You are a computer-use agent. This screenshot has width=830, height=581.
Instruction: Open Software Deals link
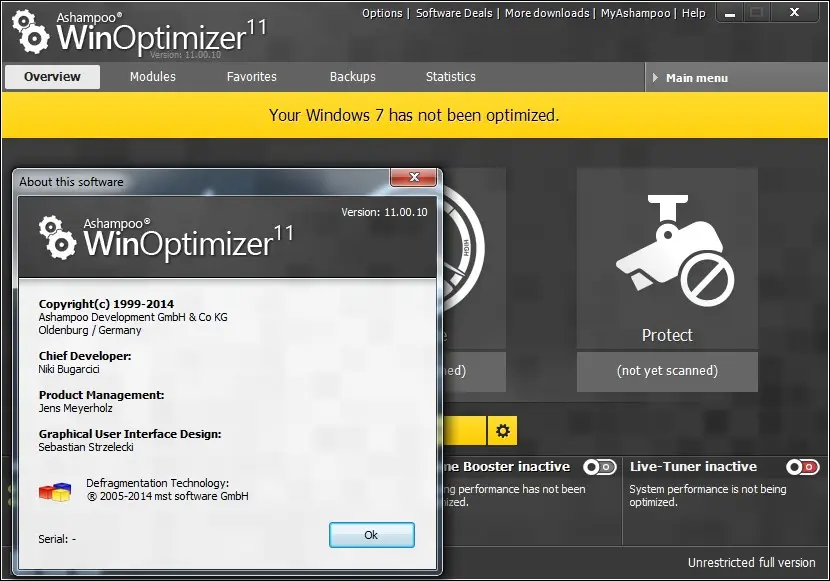[x=454, y=13]
